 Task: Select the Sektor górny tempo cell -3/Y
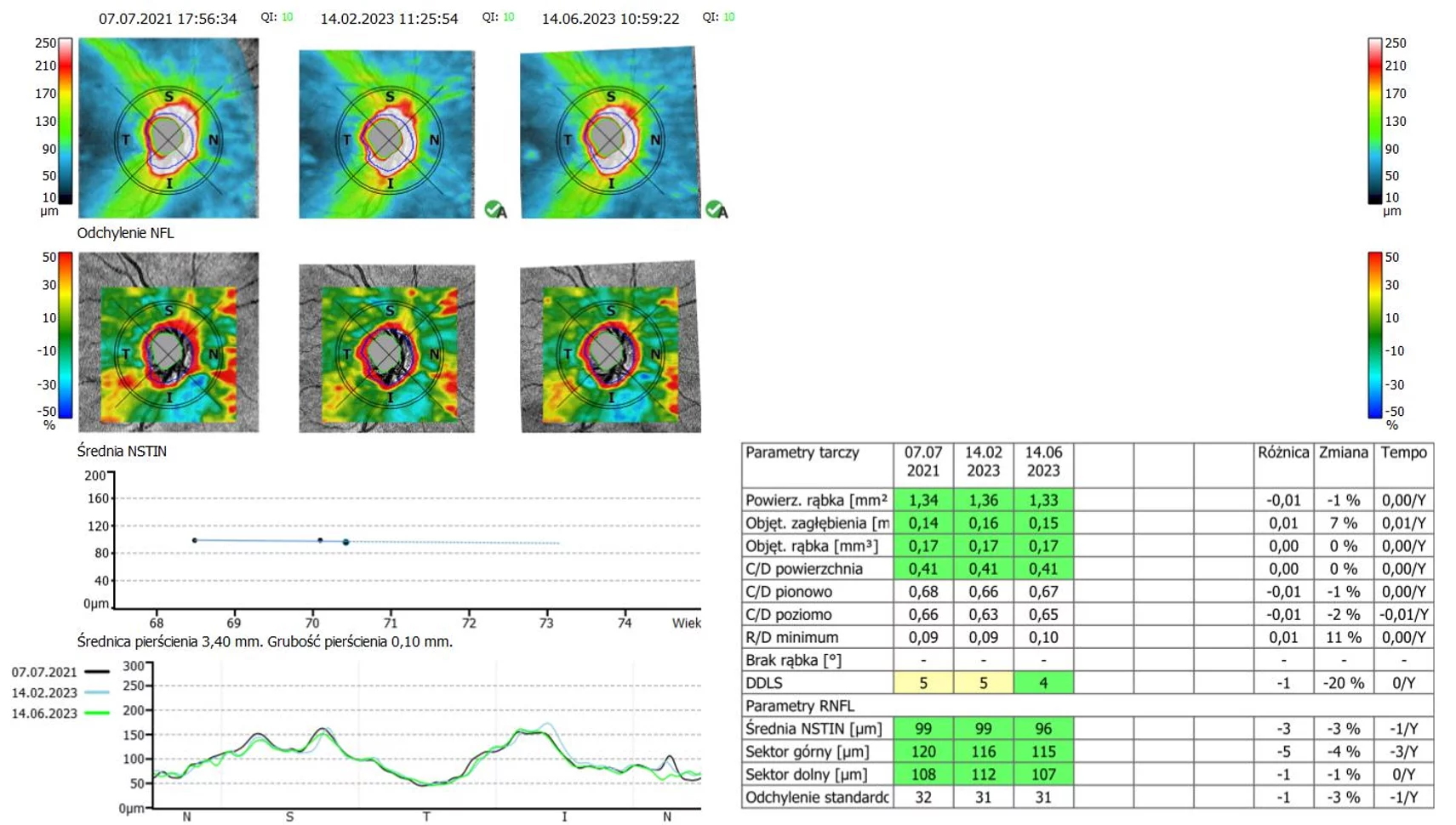click(1404, 752)
